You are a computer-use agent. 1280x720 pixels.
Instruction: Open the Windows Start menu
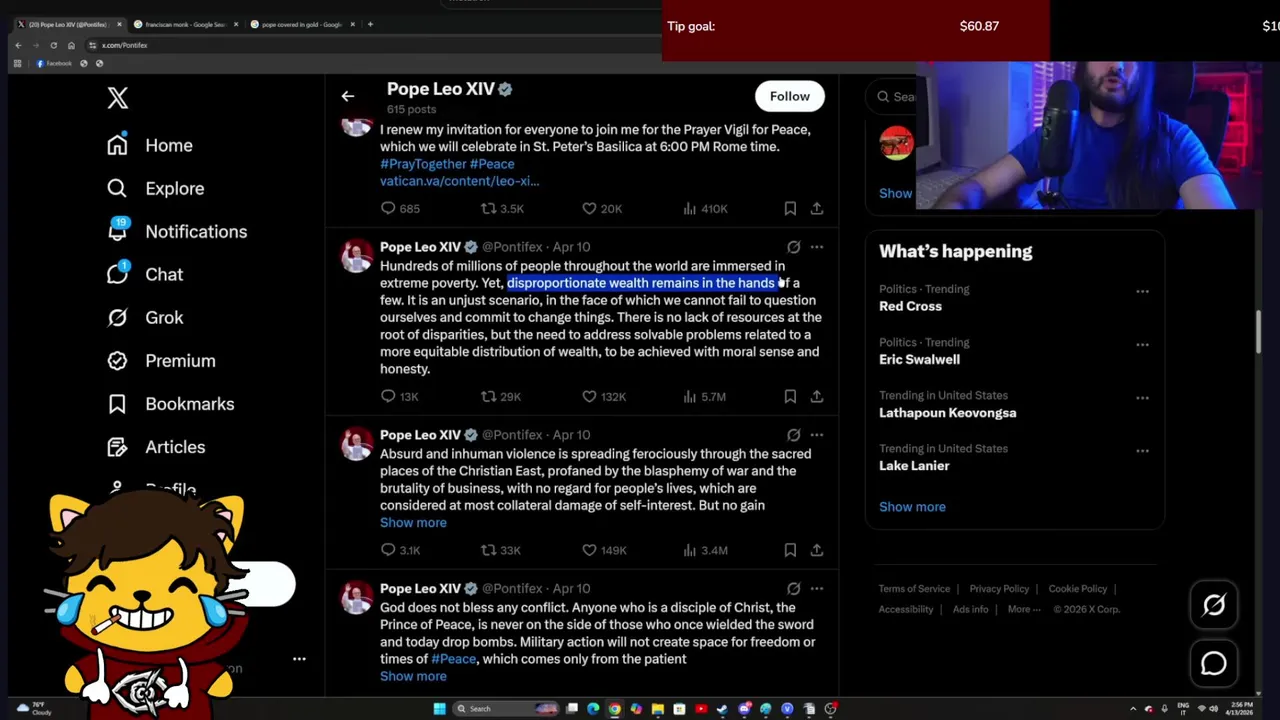(x=439, y=709)
